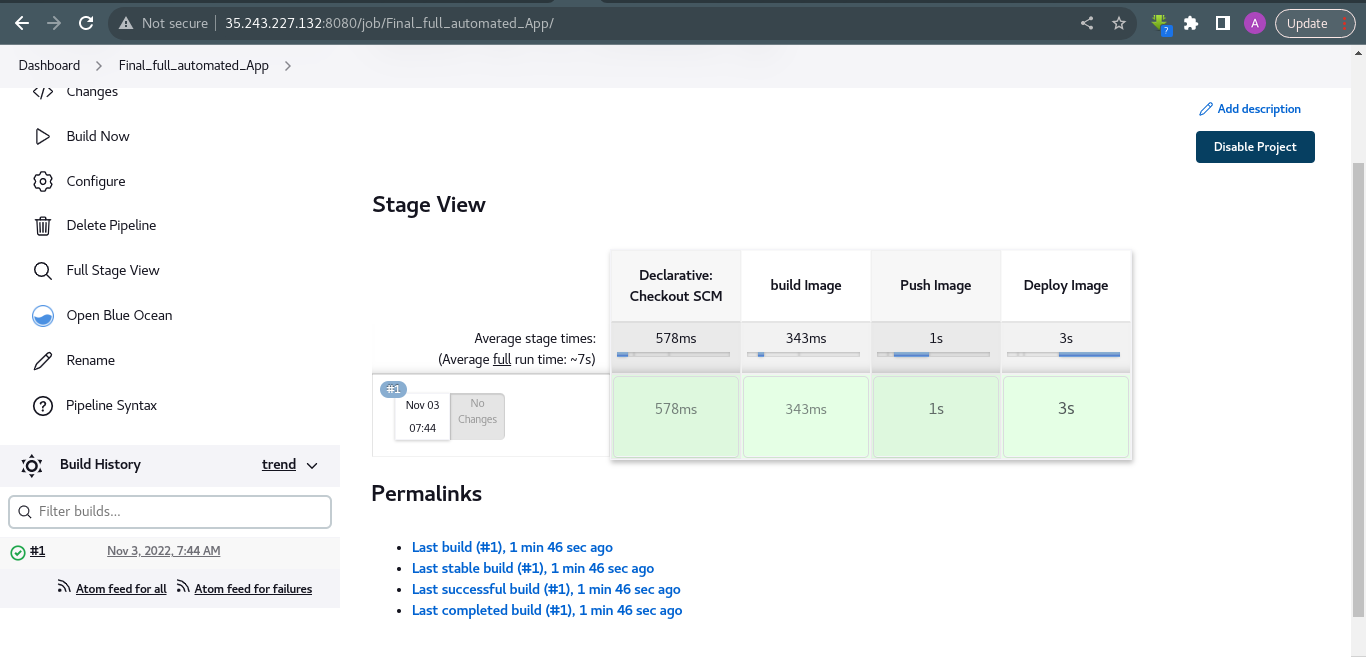
Task: Click inside the Filter builds field
Action: click(x=170, y=511)
